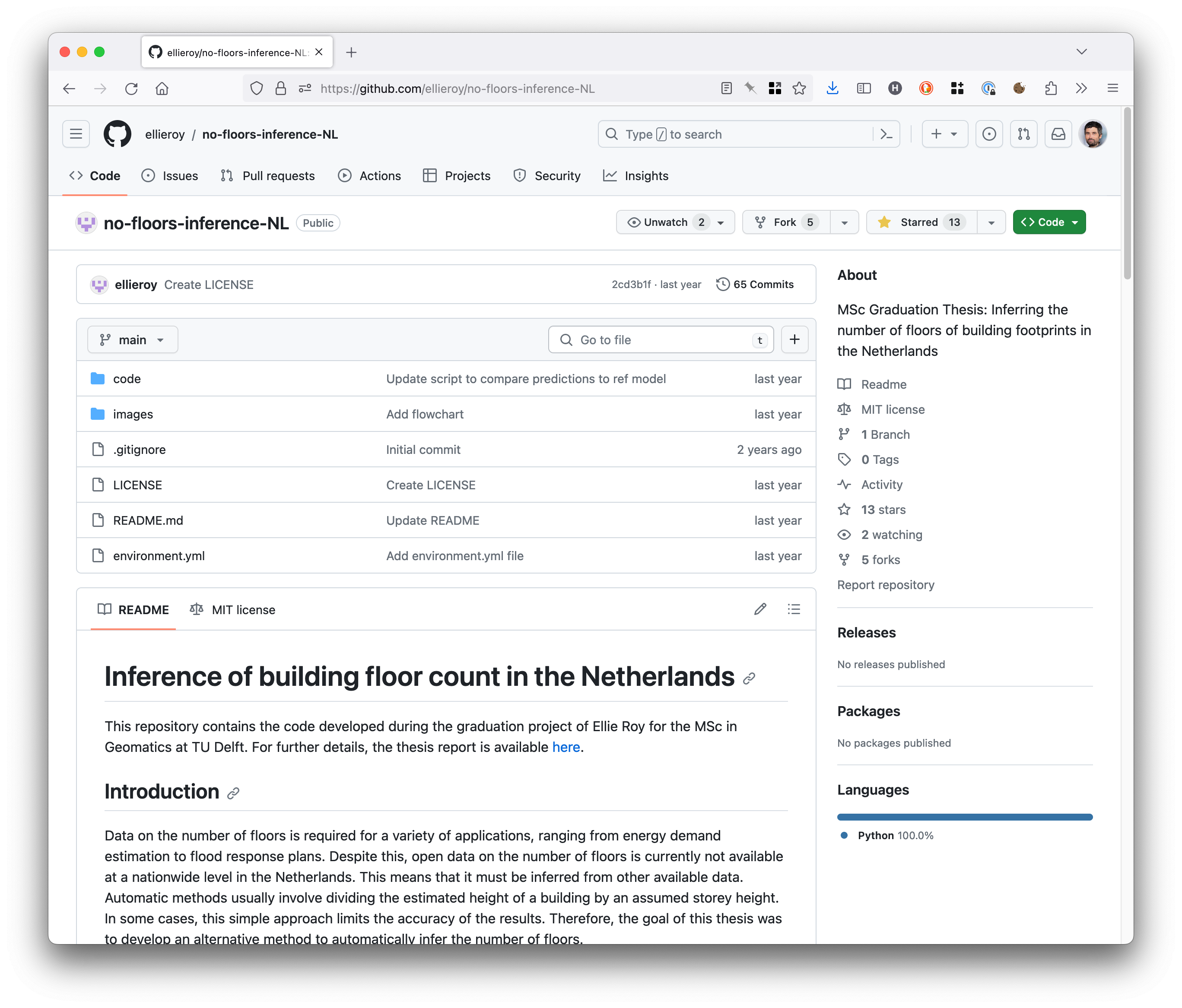Toggle reader view icon in address bar
The height and width of the screenshot is (1008, 1182).
point(726,89)
